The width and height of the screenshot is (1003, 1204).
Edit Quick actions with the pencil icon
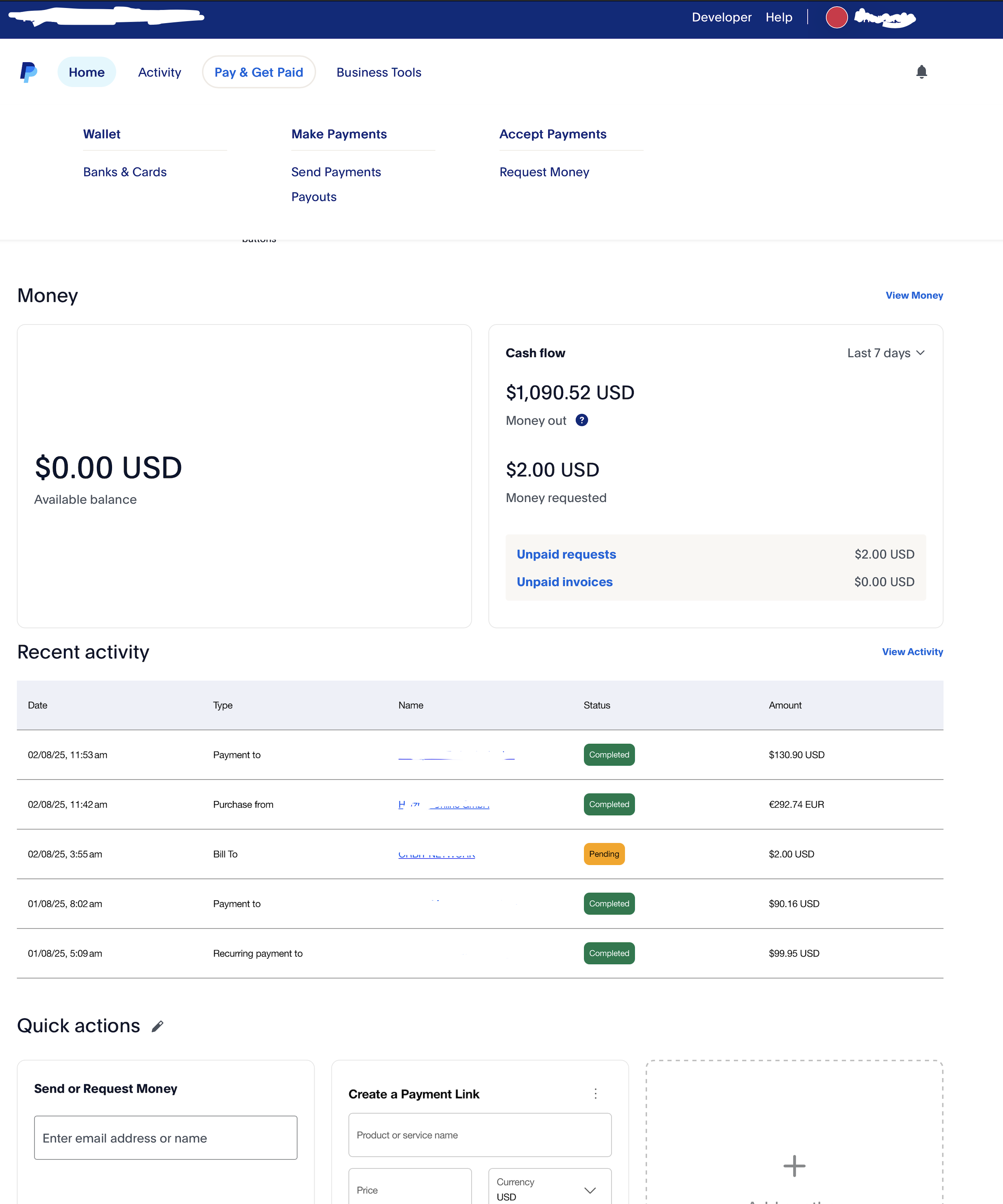point(157,1026)
